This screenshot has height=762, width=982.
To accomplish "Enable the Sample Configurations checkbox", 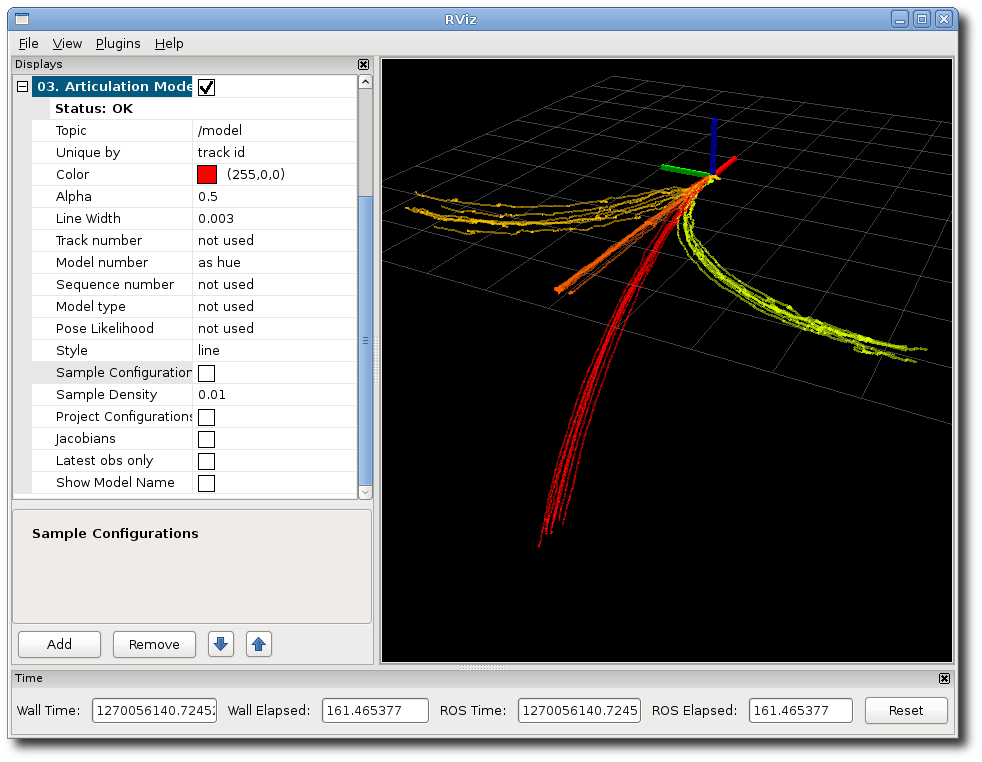I will (207, 373).
